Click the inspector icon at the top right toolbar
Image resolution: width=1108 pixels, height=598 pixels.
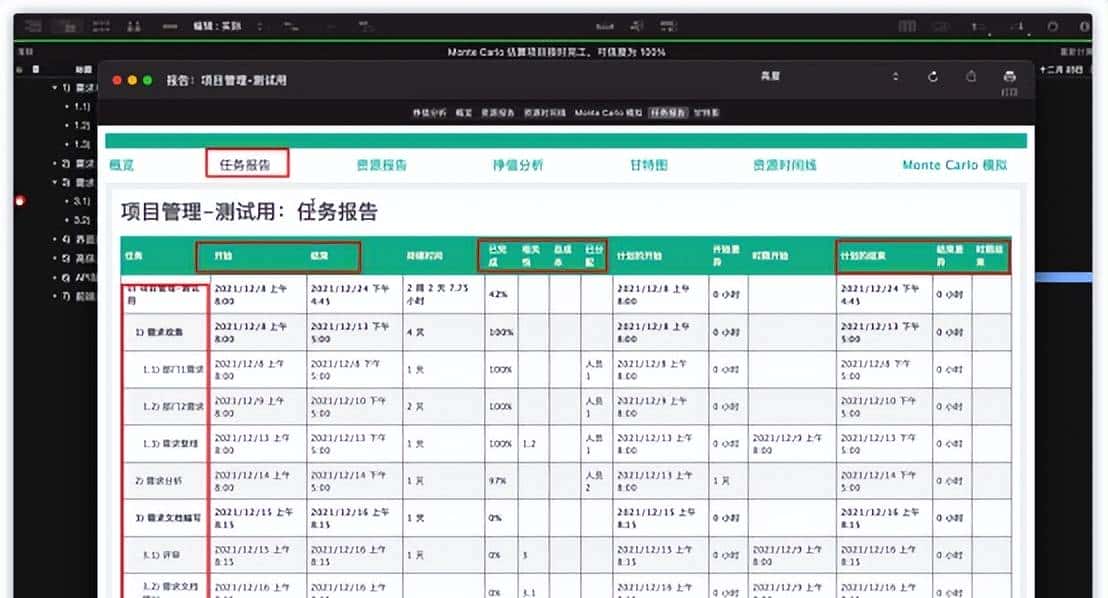click(x=1083, y=24)
